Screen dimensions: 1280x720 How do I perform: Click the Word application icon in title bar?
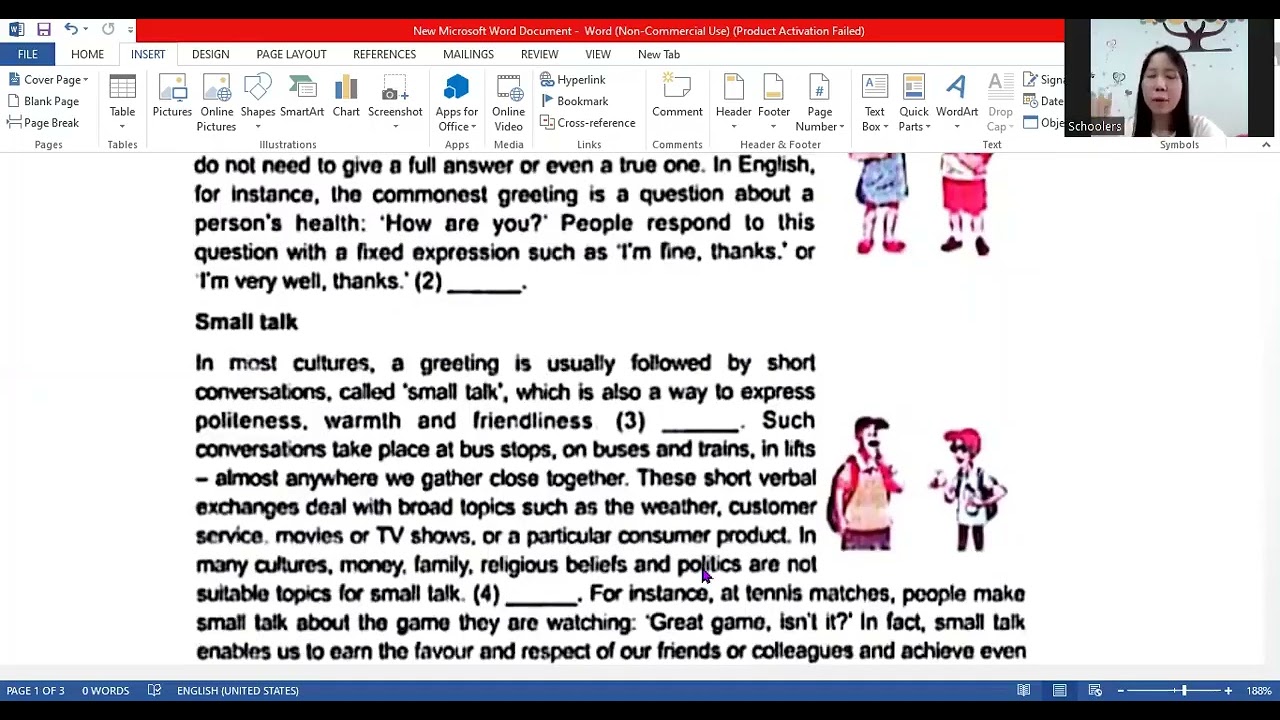[16, 30]
